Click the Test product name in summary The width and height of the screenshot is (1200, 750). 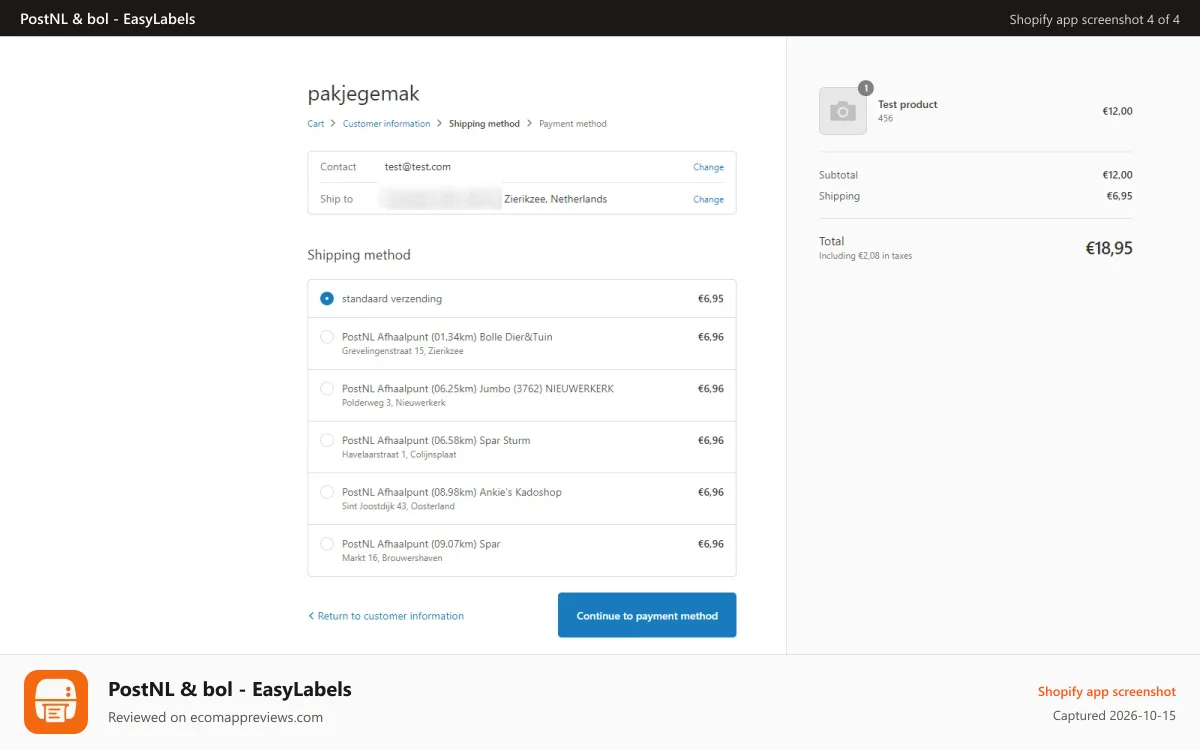(x=908, y=104)
